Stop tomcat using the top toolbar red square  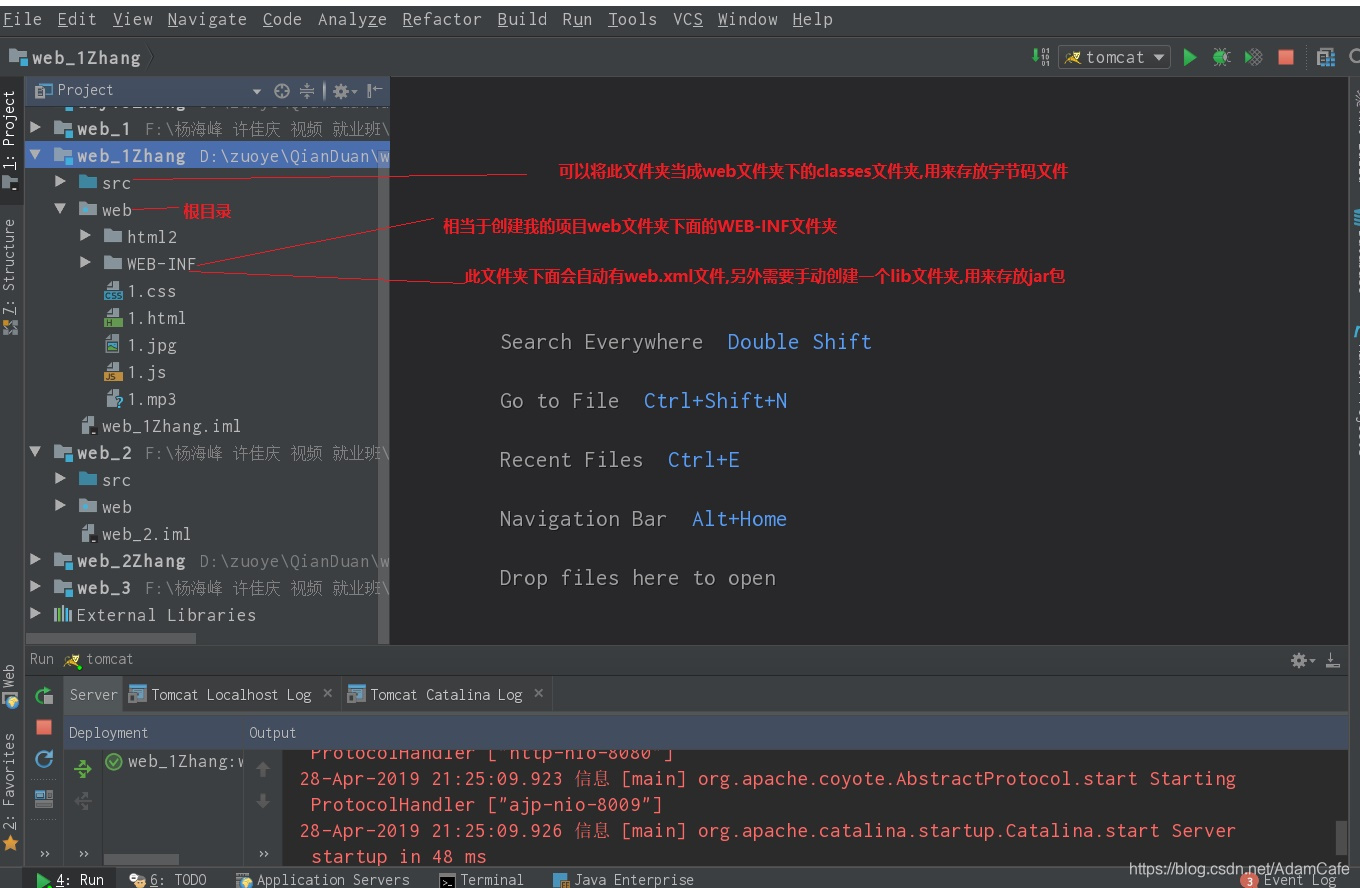(x=1286, y=57)
